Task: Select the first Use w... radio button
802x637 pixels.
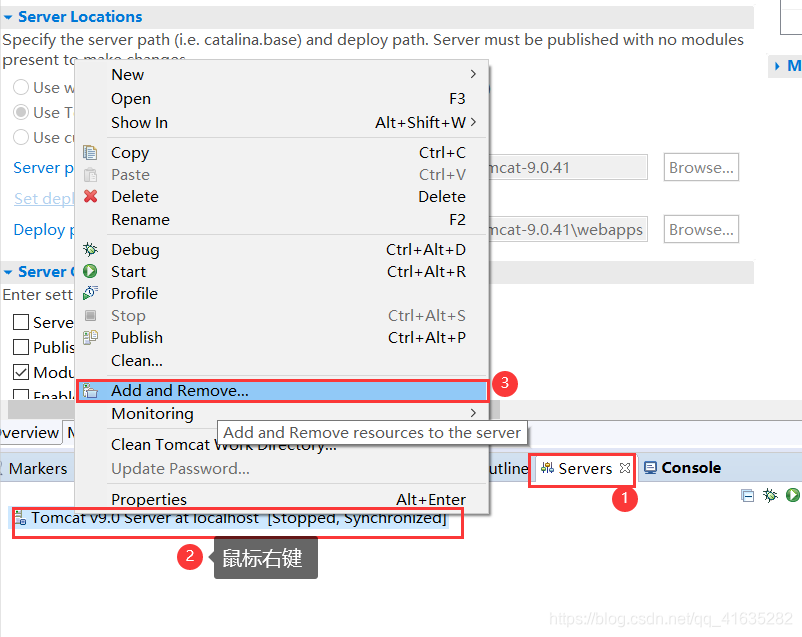Action: (21, 87)
